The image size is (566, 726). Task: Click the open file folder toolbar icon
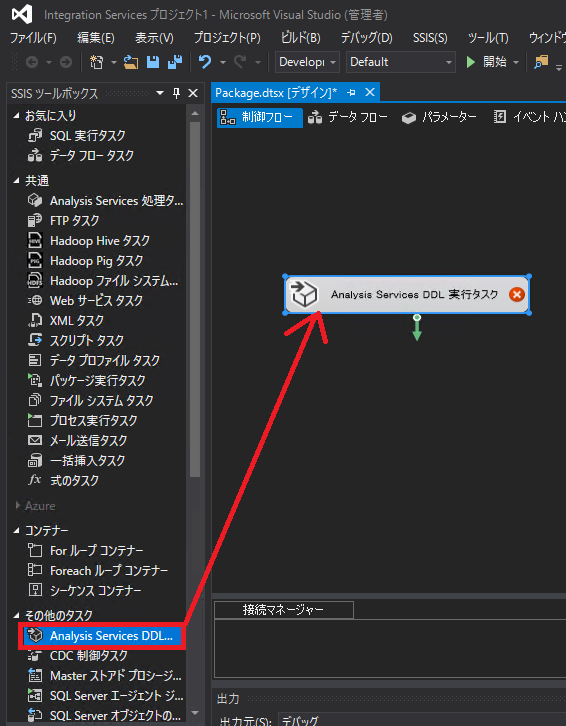tap(131, 62)
